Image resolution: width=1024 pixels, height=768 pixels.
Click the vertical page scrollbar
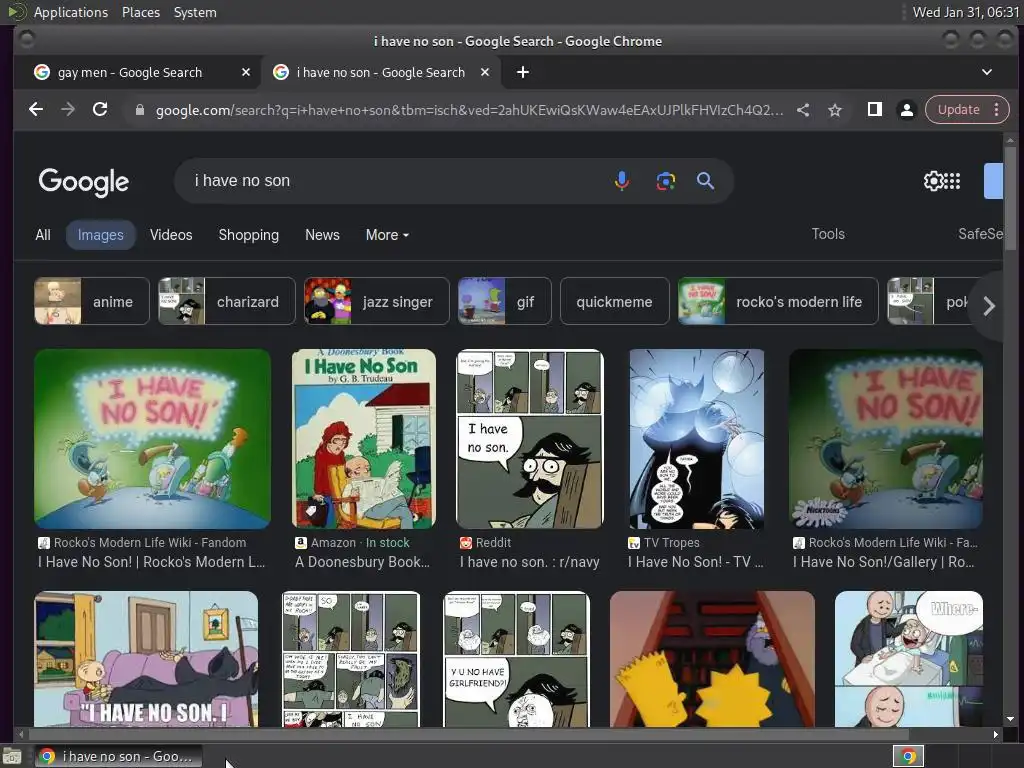[1010, 198]
